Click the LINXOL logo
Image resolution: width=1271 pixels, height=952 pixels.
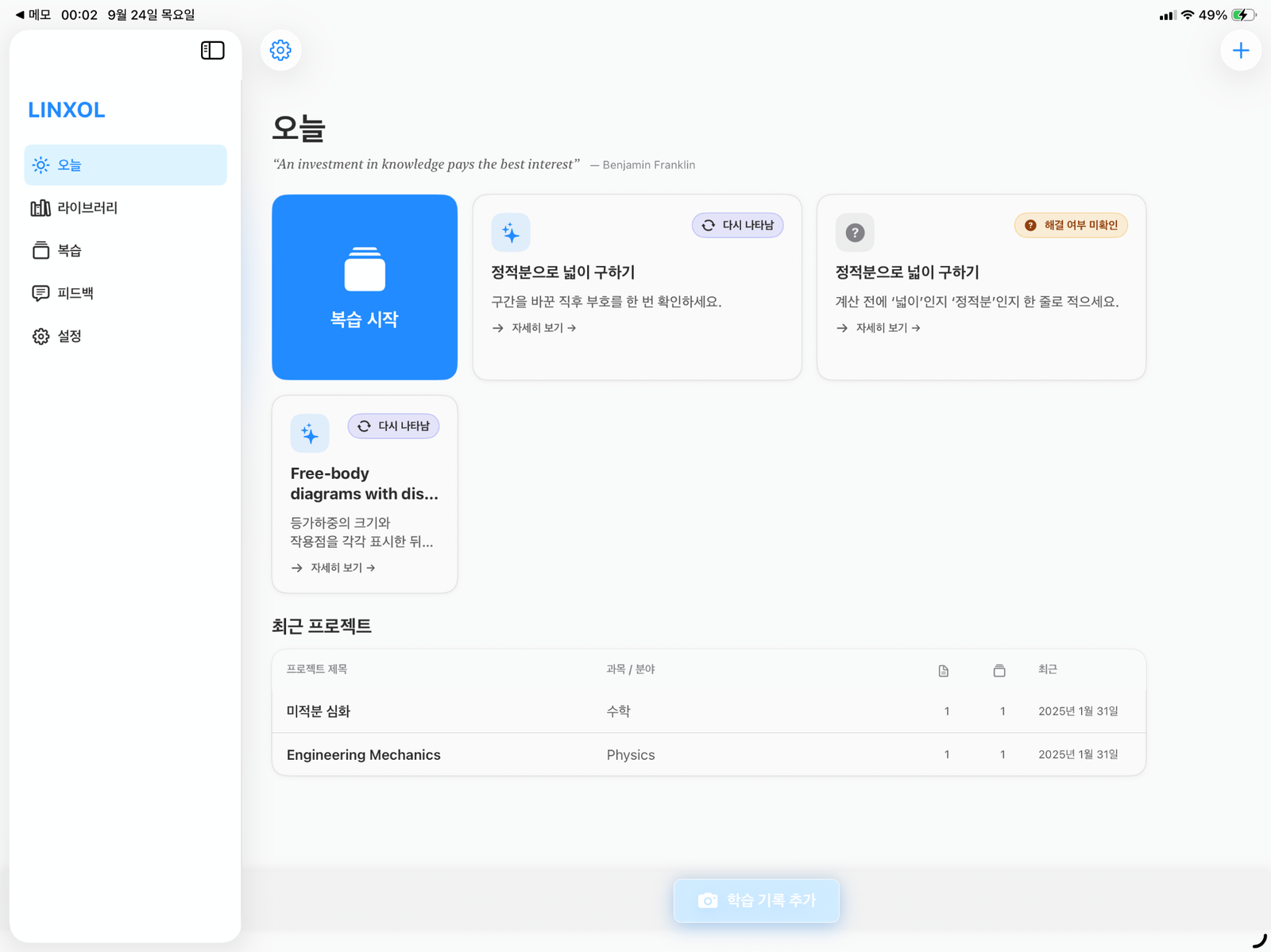(67, 110)
